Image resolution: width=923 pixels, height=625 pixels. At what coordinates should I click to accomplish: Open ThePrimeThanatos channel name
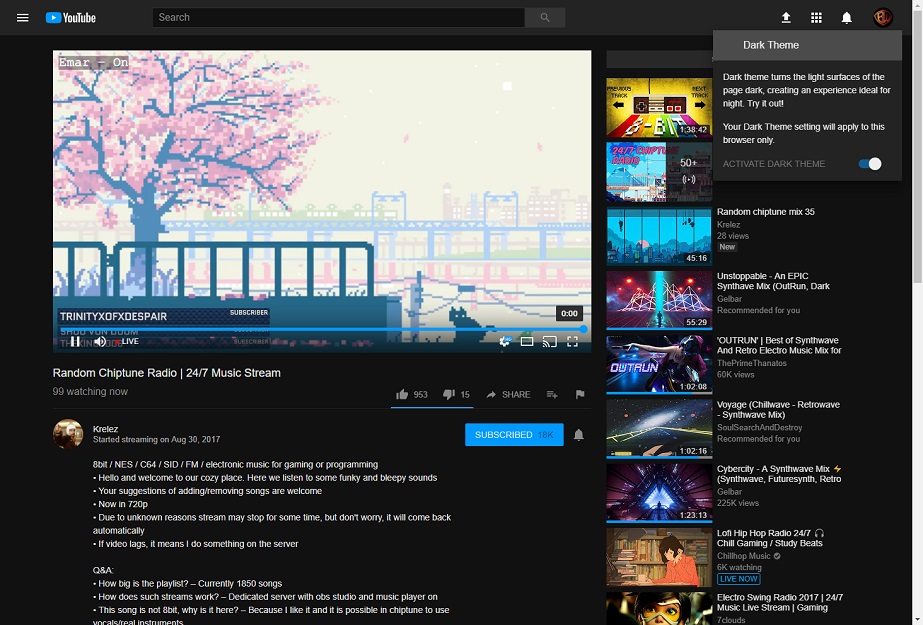[x=751, y=363]
